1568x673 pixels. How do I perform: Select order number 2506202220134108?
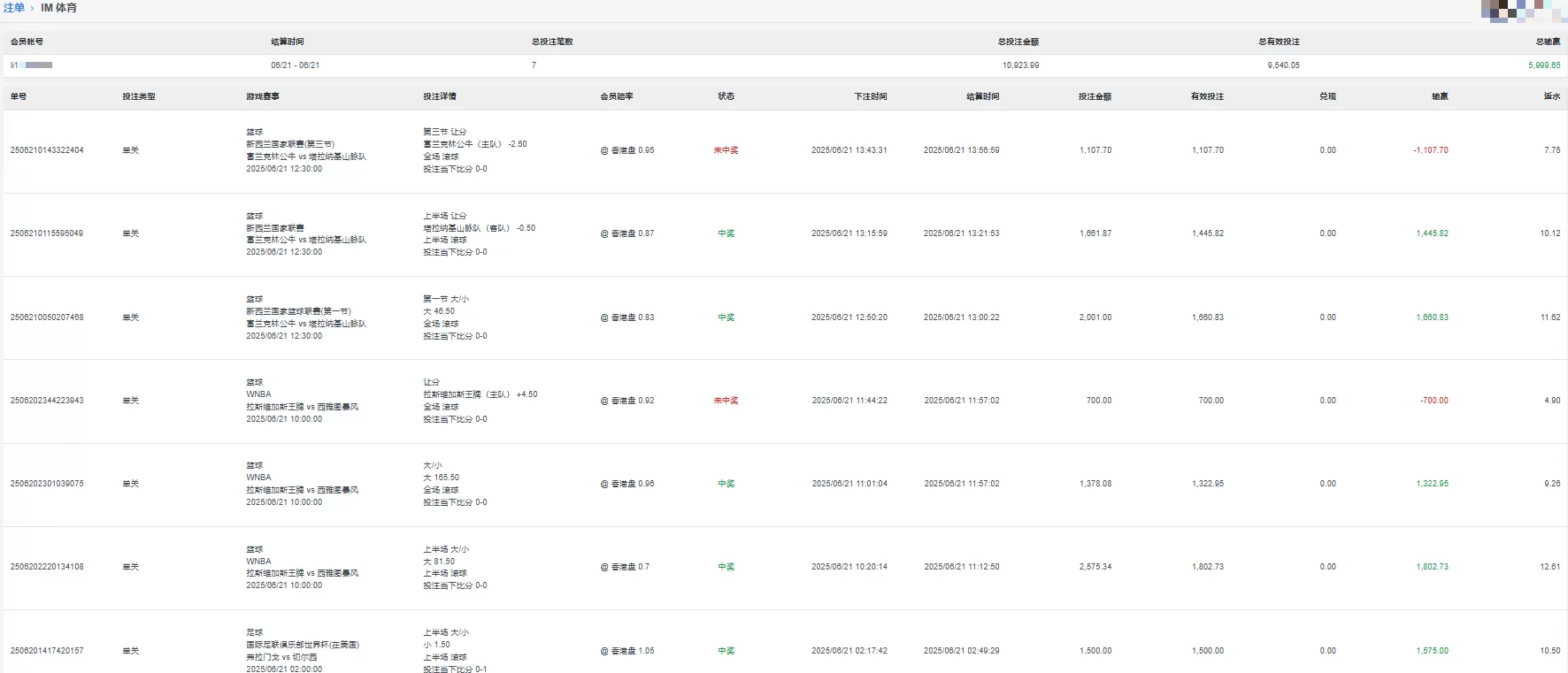(x=47, y=567)
